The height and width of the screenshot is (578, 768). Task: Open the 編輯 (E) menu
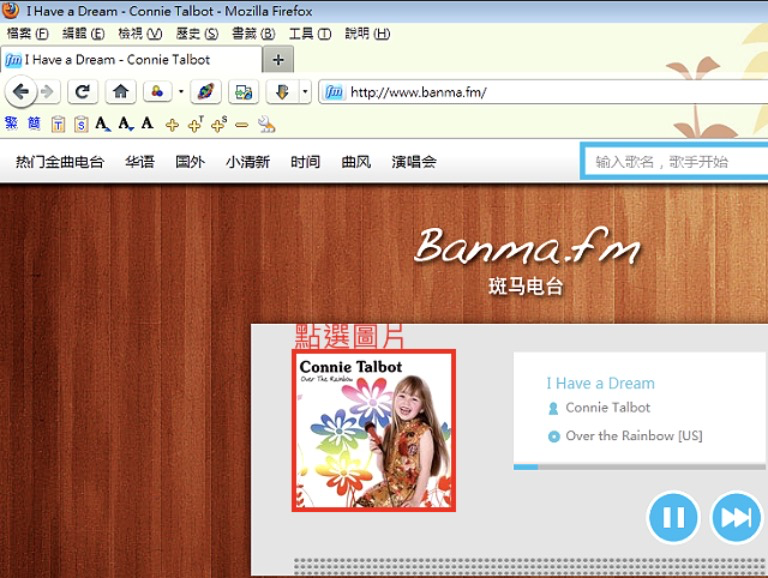pyautogui.click(x=83, y=33)
